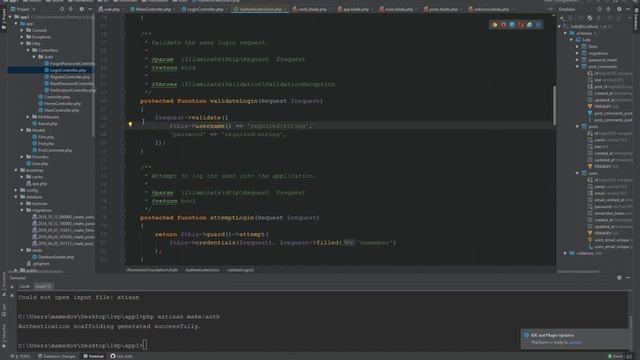Click Project panel settings gear icon
Viewport: 640px width, 360px height.
[x=81, y=9]
